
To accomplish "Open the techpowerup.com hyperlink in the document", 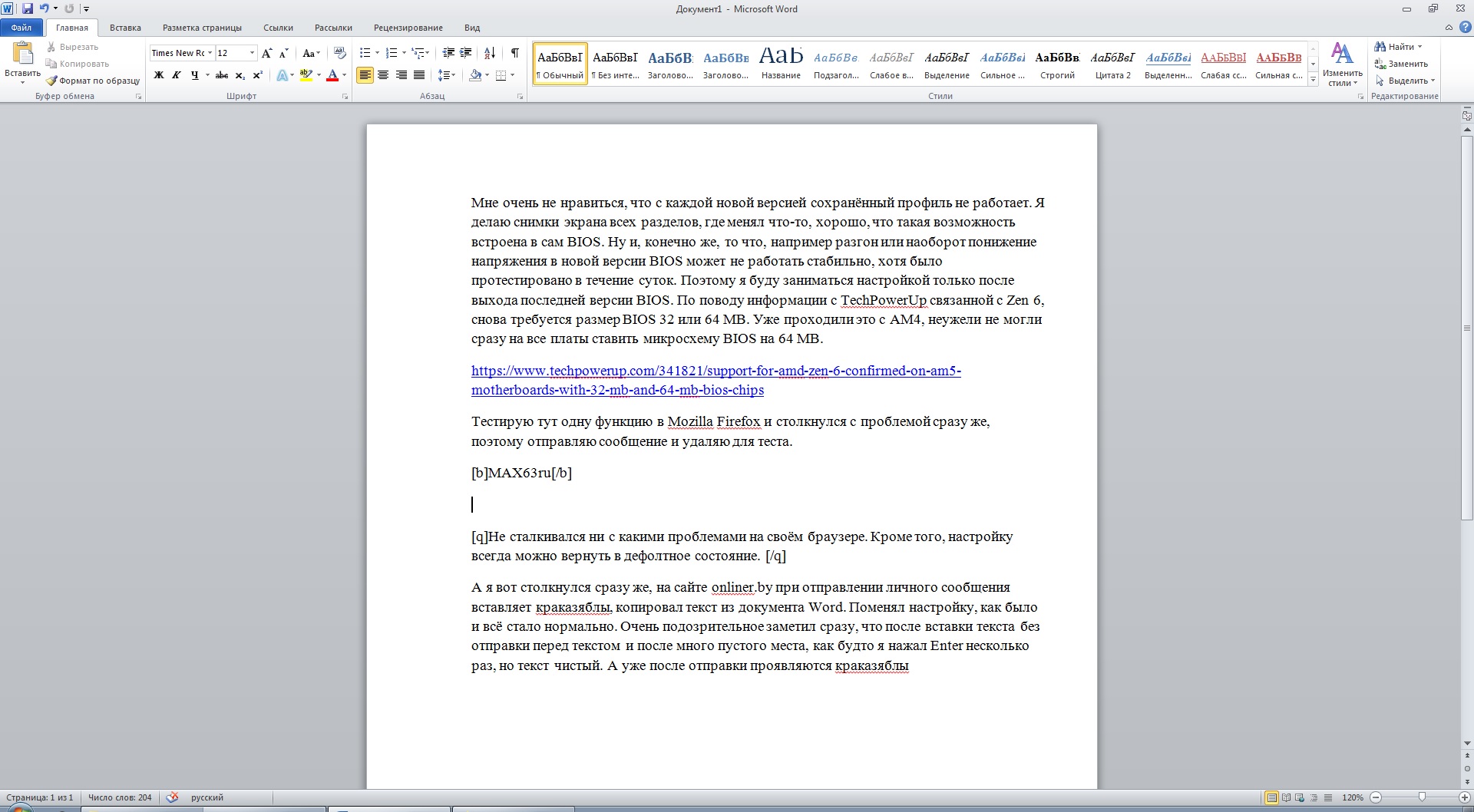I will (716, 380).
